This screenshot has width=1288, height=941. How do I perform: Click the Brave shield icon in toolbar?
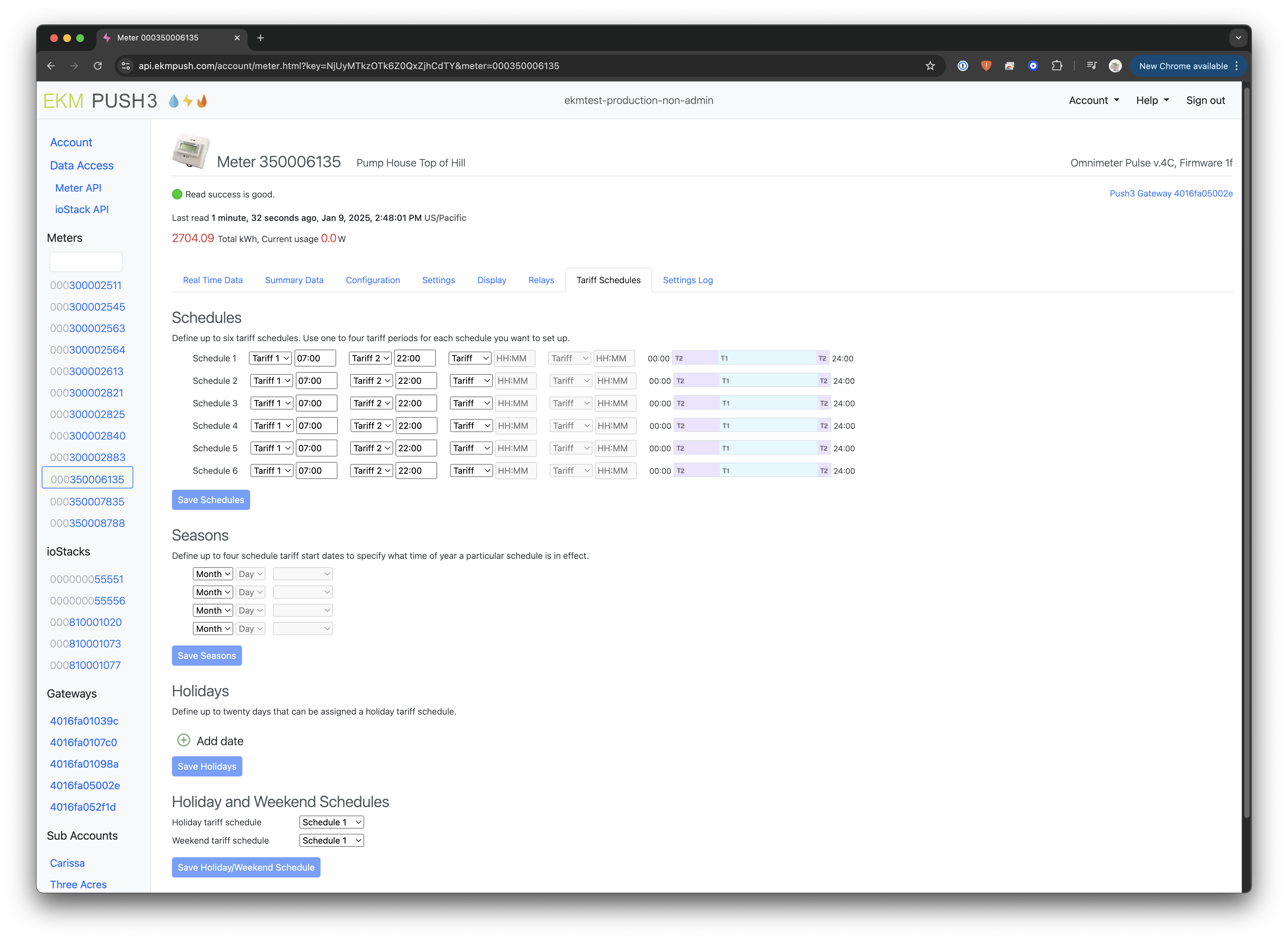(986, 66)
